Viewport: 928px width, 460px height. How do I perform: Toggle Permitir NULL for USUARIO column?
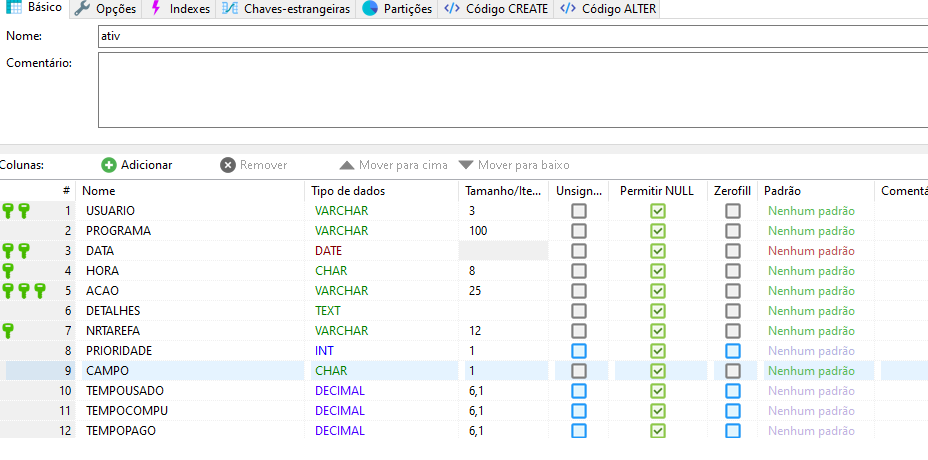click(x=657, y=211)
